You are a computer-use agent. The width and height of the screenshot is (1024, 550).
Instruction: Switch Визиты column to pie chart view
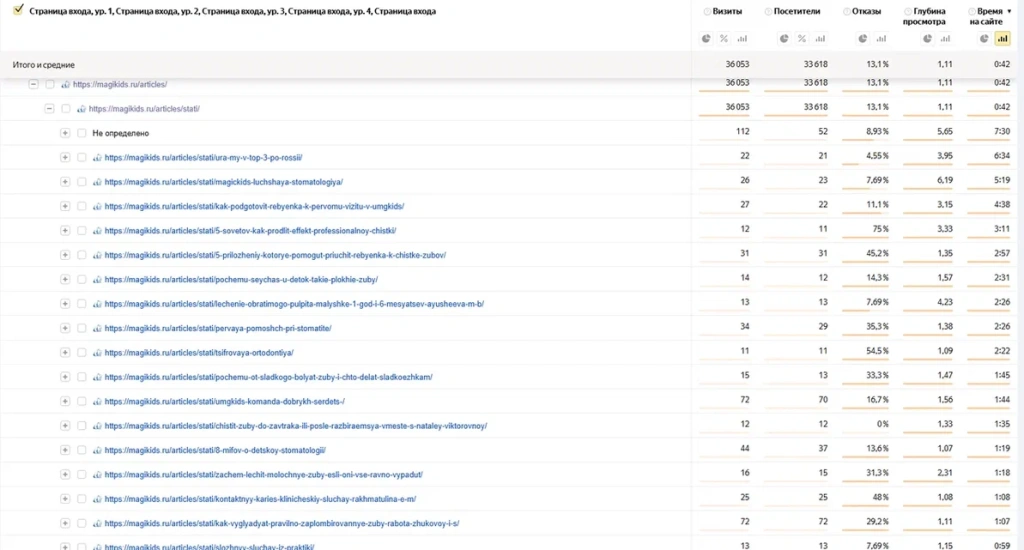706,39
